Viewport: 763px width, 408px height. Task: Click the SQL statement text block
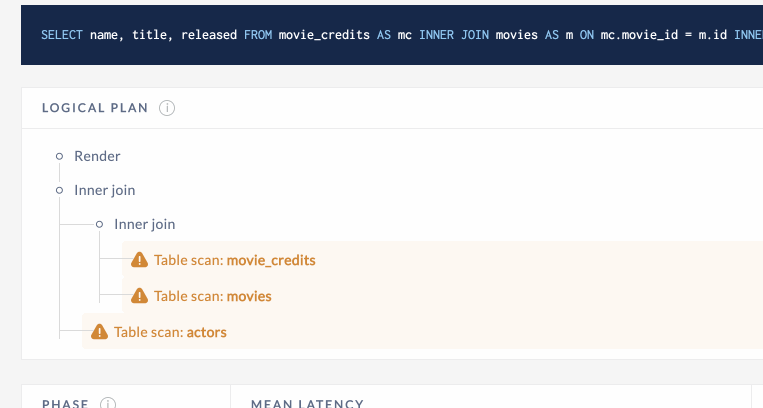pos(392,35)
